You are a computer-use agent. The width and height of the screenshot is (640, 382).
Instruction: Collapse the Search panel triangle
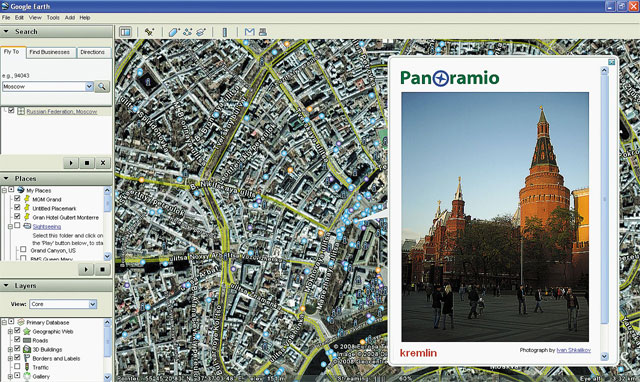click(6, 31)
